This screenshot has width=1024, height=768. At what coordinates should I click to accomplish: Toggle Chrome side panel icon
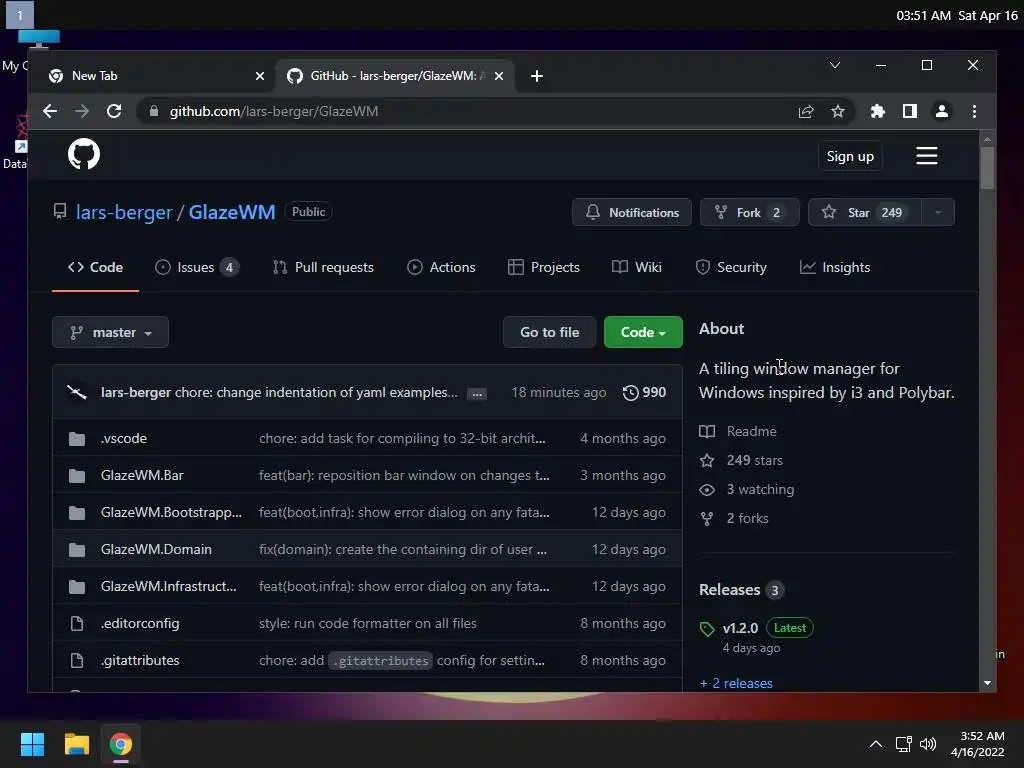click(910, 112)
